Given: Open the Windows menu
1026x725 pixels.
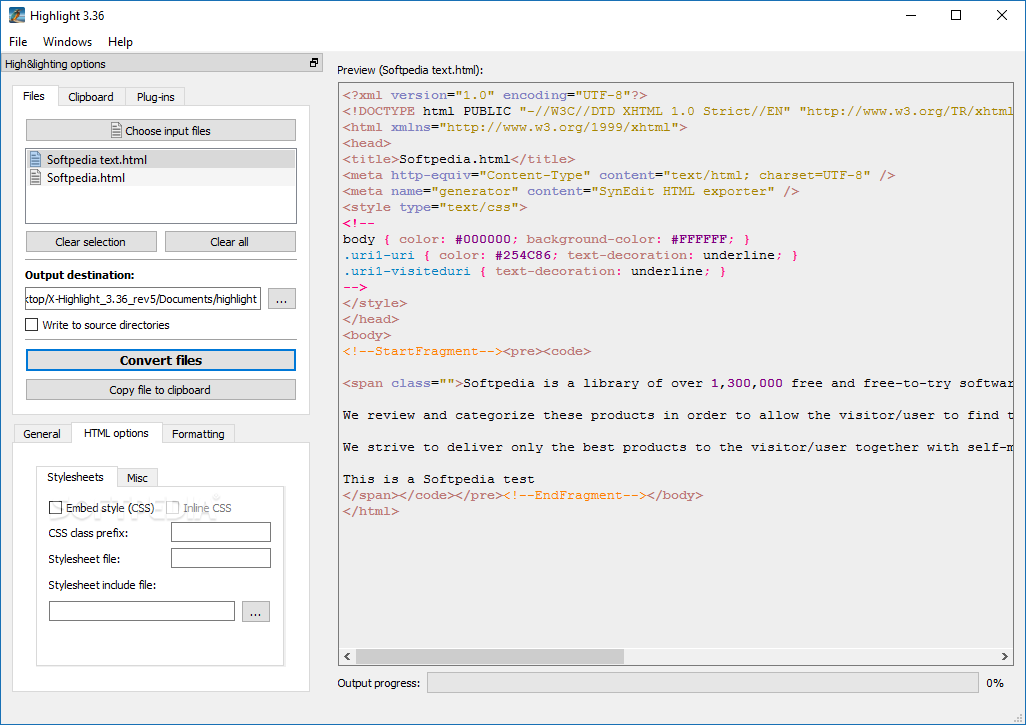Looking at the screenshot, I should (x=67, y=41).
